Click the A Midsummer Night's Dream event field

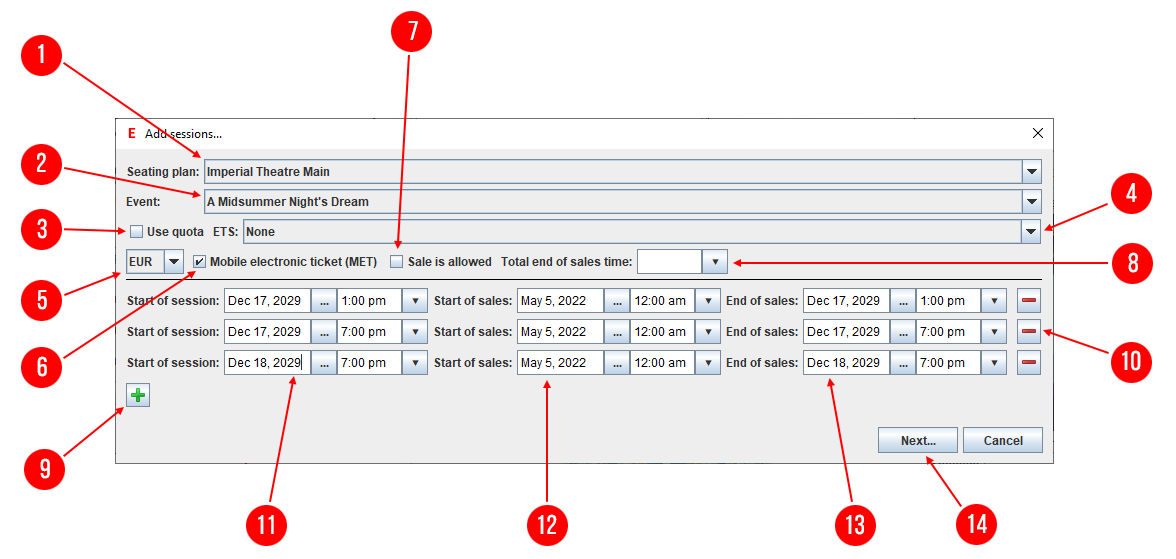613,202
